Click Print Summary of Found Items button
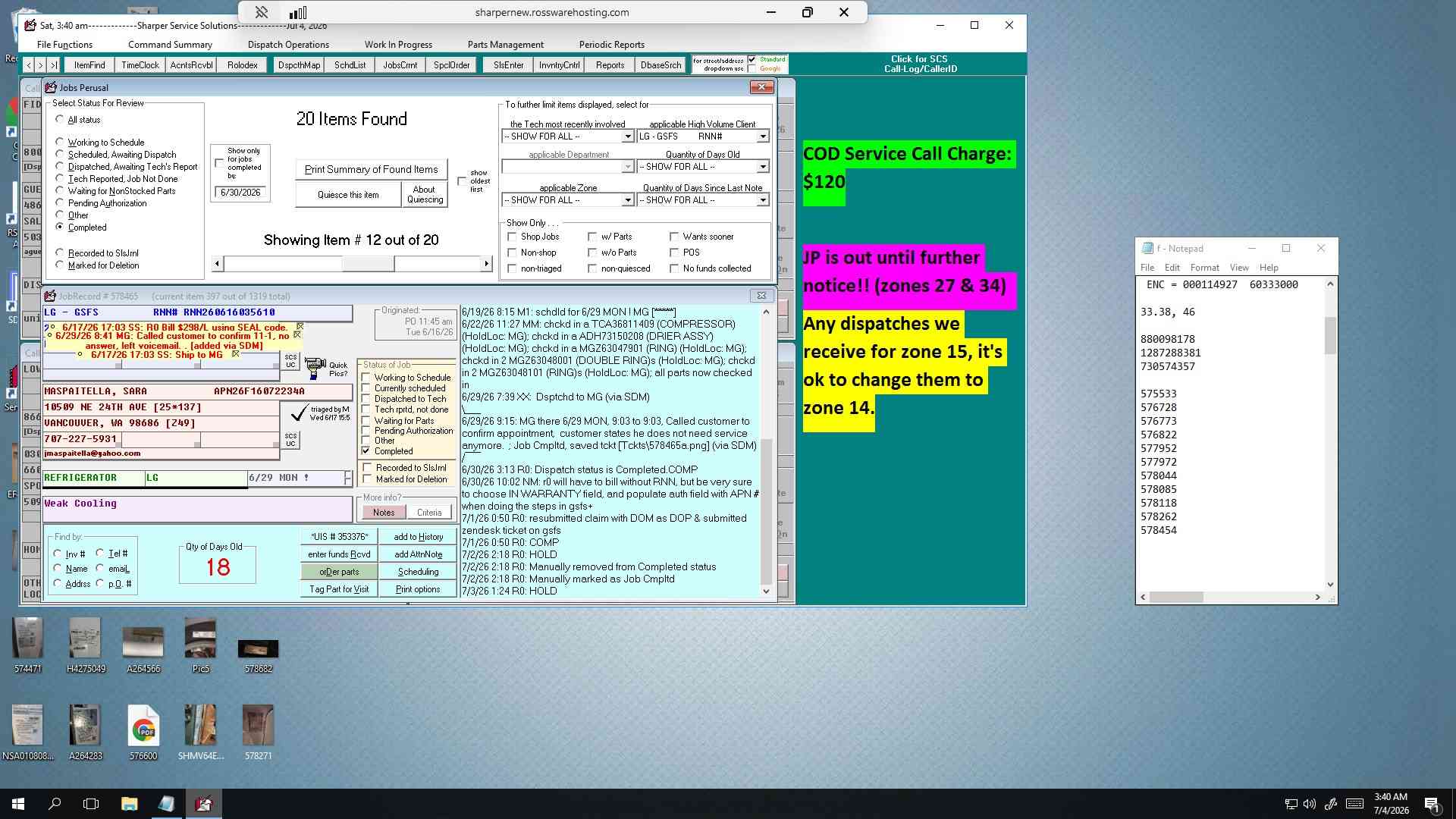The image size is (1456, 819). point(371,169)
